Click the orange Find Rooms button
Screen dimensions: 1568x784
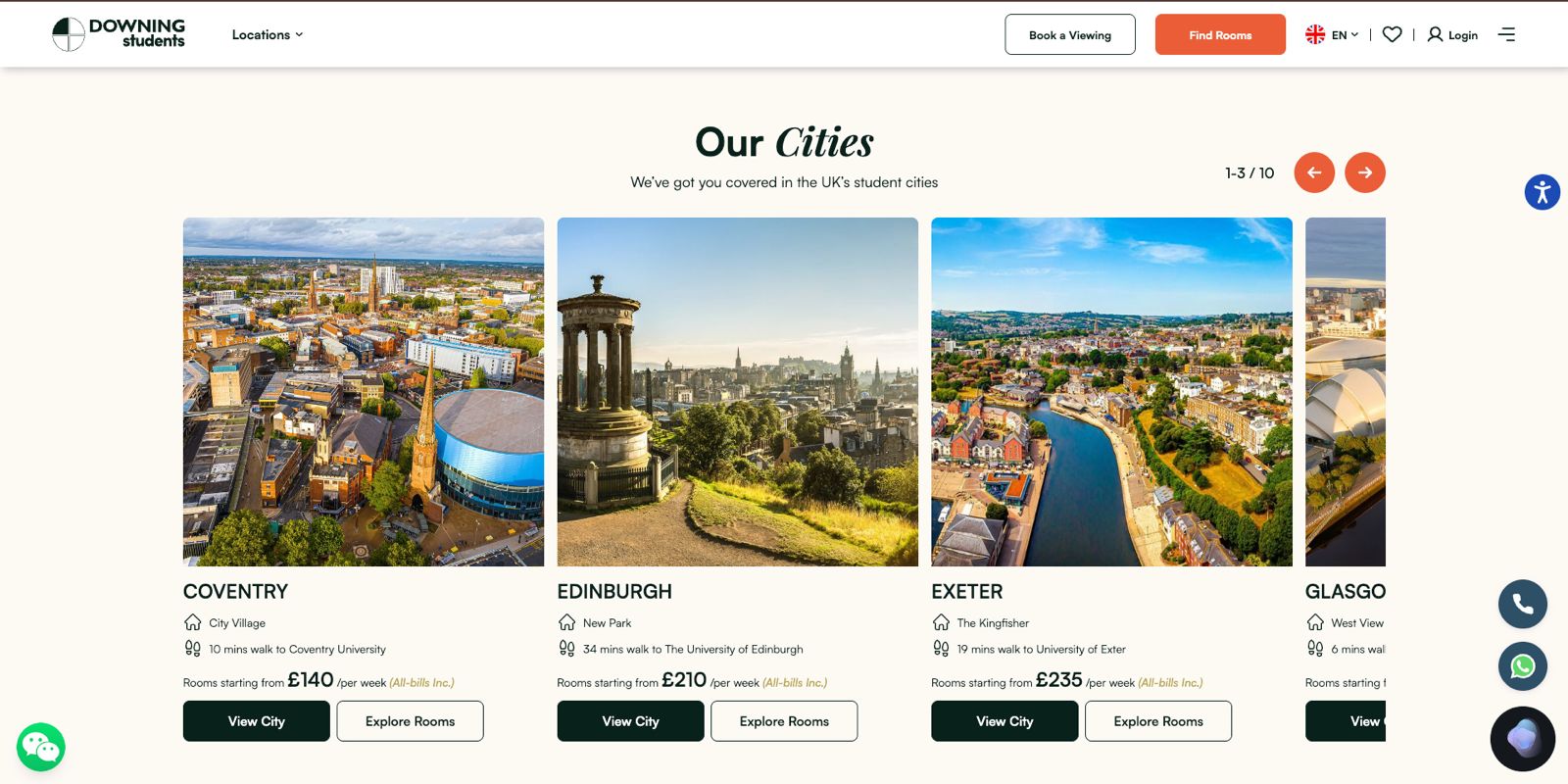[1220, 34]
